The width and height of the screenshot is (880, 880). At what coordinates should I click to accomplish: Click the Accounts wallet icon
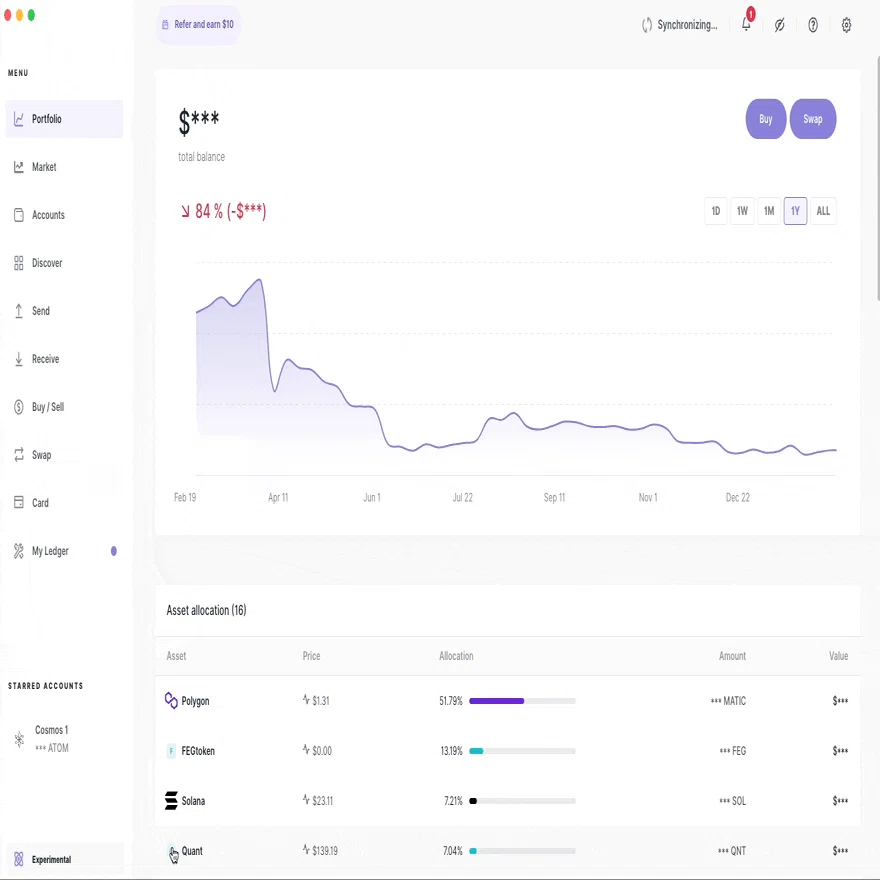click(19, 215)
